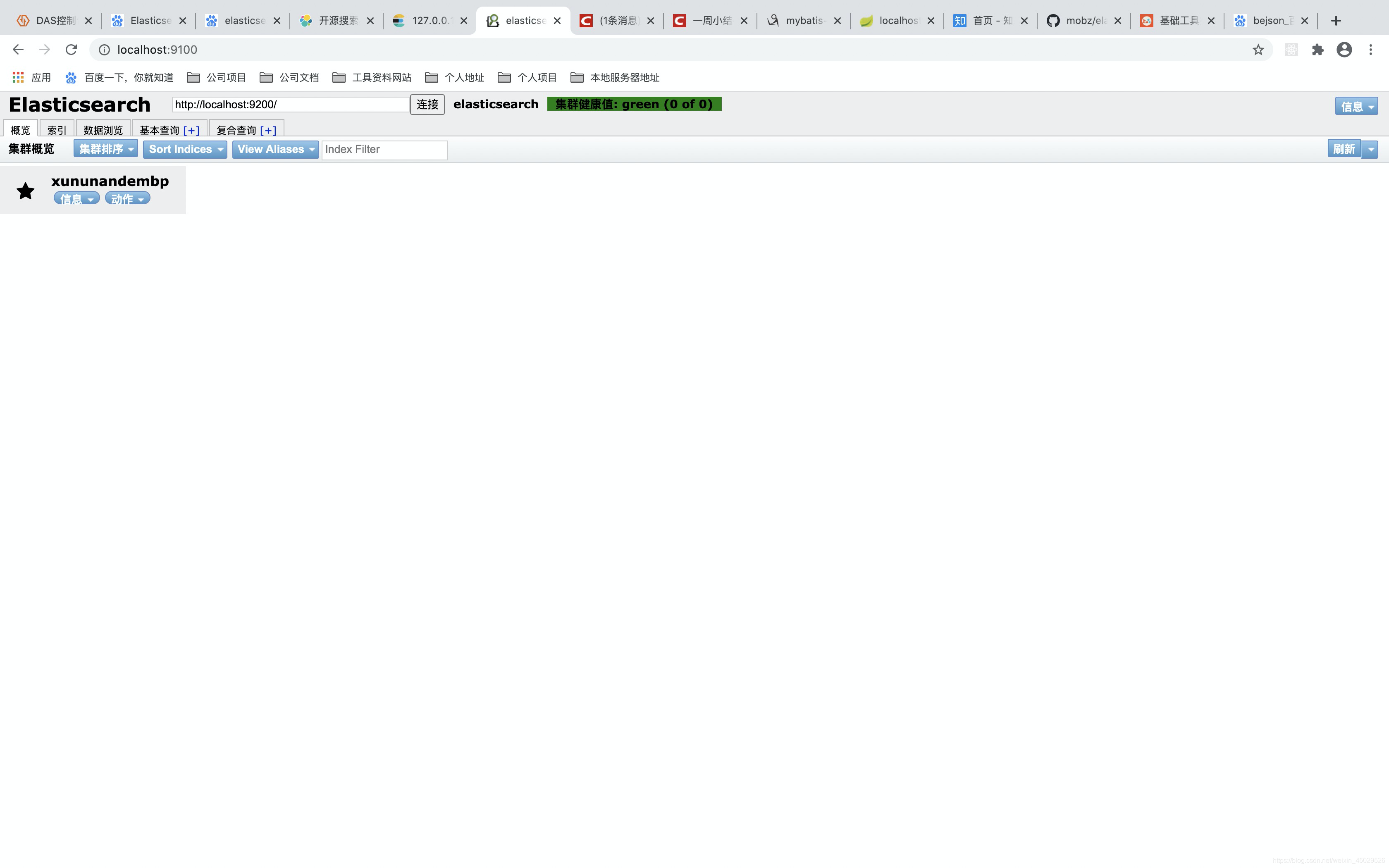The height and width of the screenshot is (868, 1389).
Task: Click the star icon beside xununandembp node
Action: pyautogui.click(x=25, y=191)
